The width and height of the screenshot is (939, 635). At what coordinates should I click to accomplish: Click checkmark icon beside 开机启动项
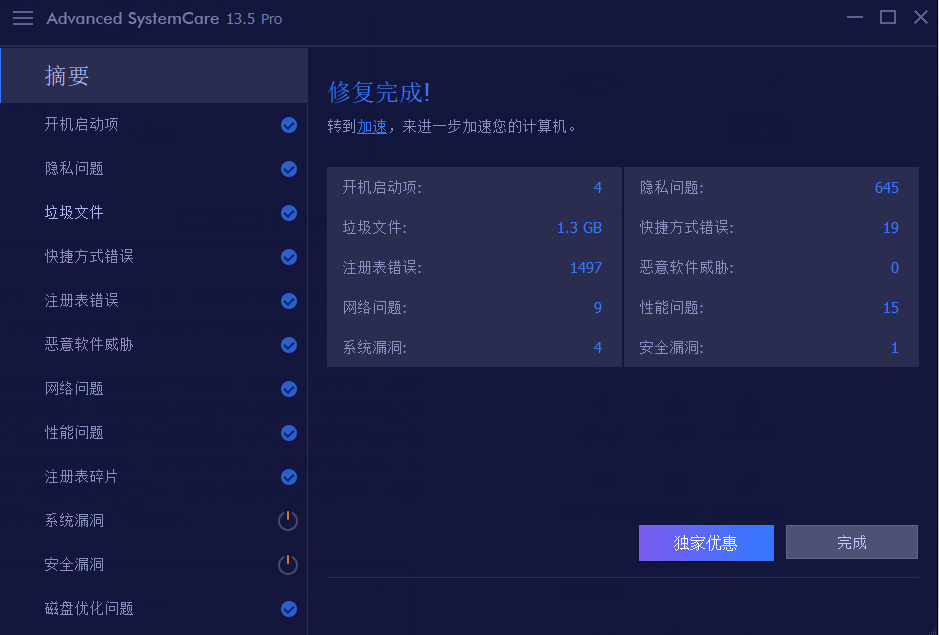point(289,125)
